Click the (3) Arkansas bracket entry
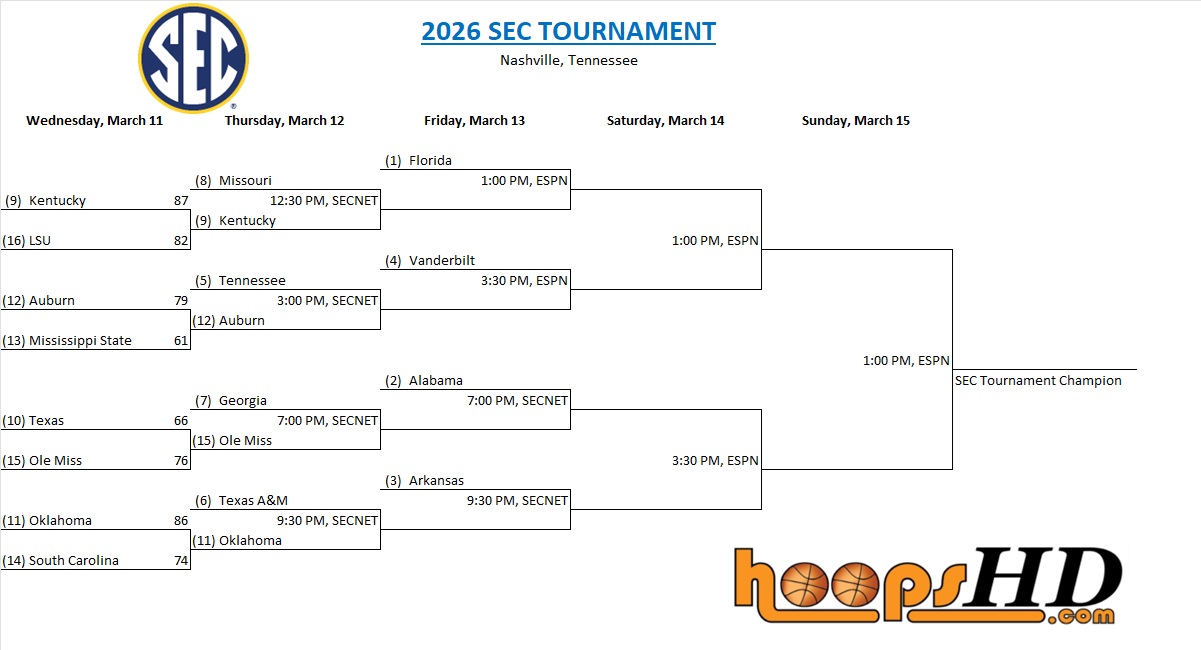The image size is (1201, 650). pyautogui.click(x=425, y=481)
